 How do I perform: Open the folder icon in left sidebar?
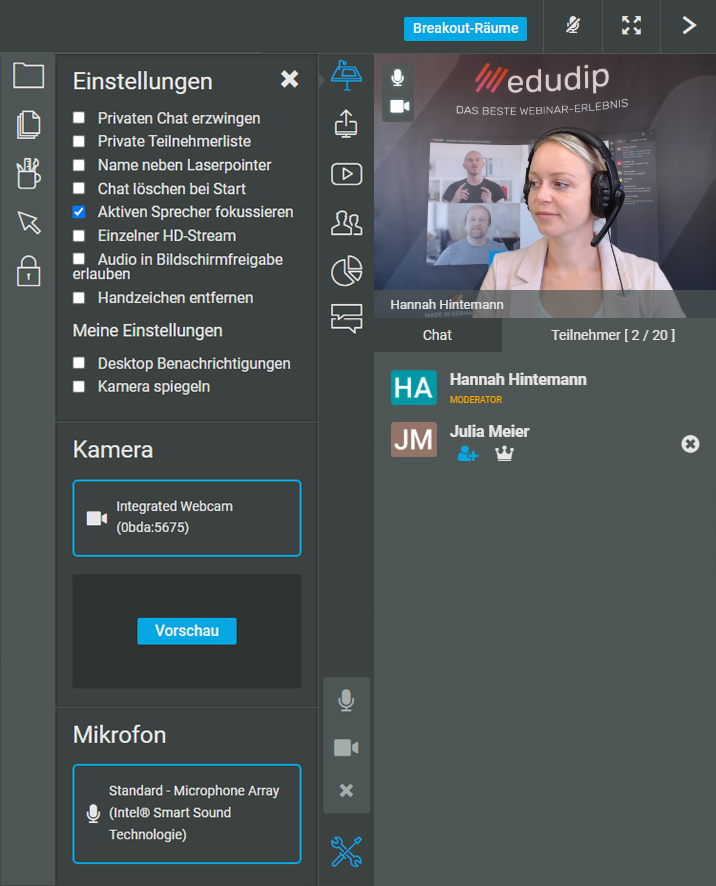click(28, 75)
